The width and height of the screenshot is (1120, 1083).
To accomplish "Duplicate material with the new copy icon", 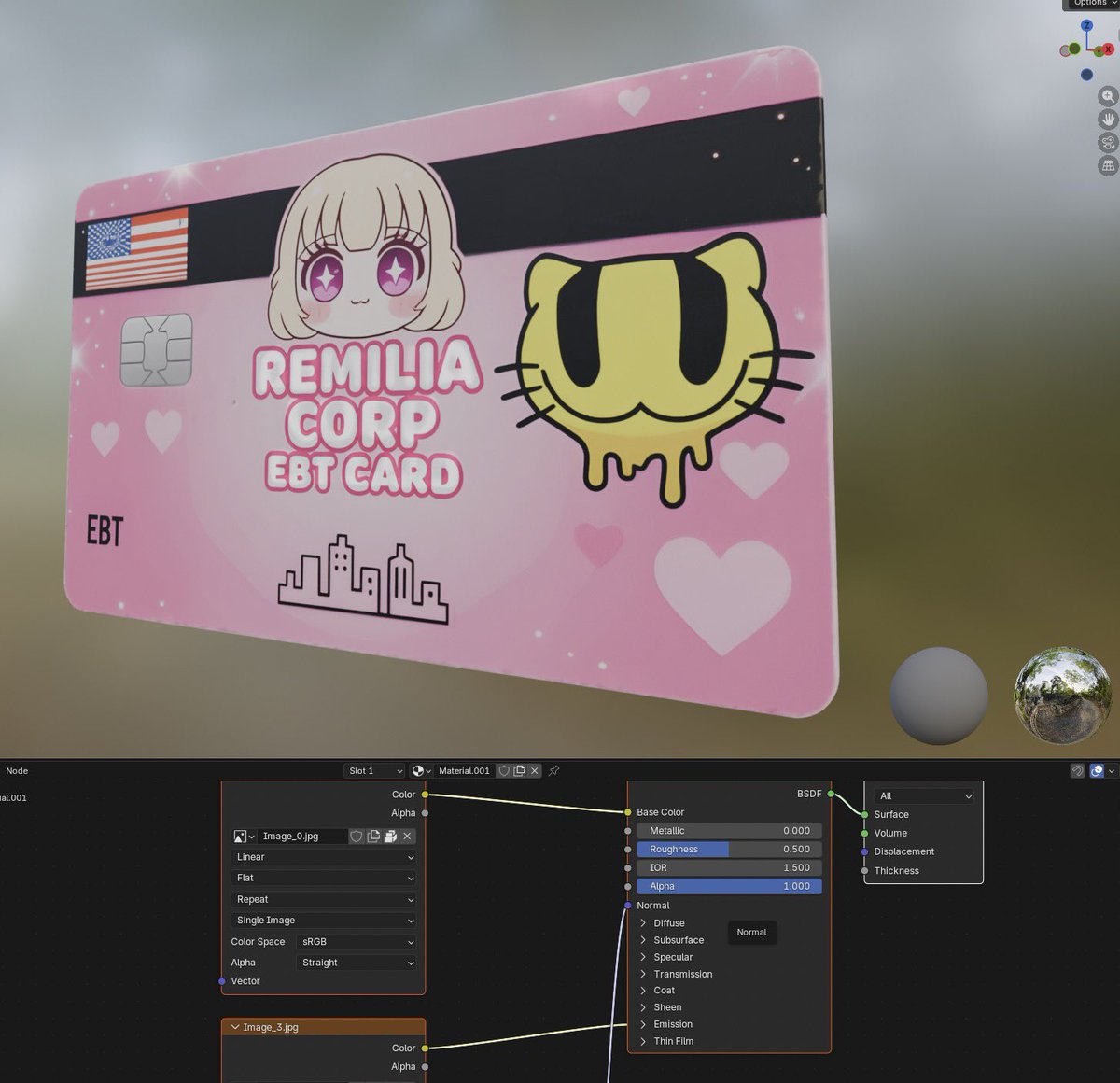I will 519,771.
